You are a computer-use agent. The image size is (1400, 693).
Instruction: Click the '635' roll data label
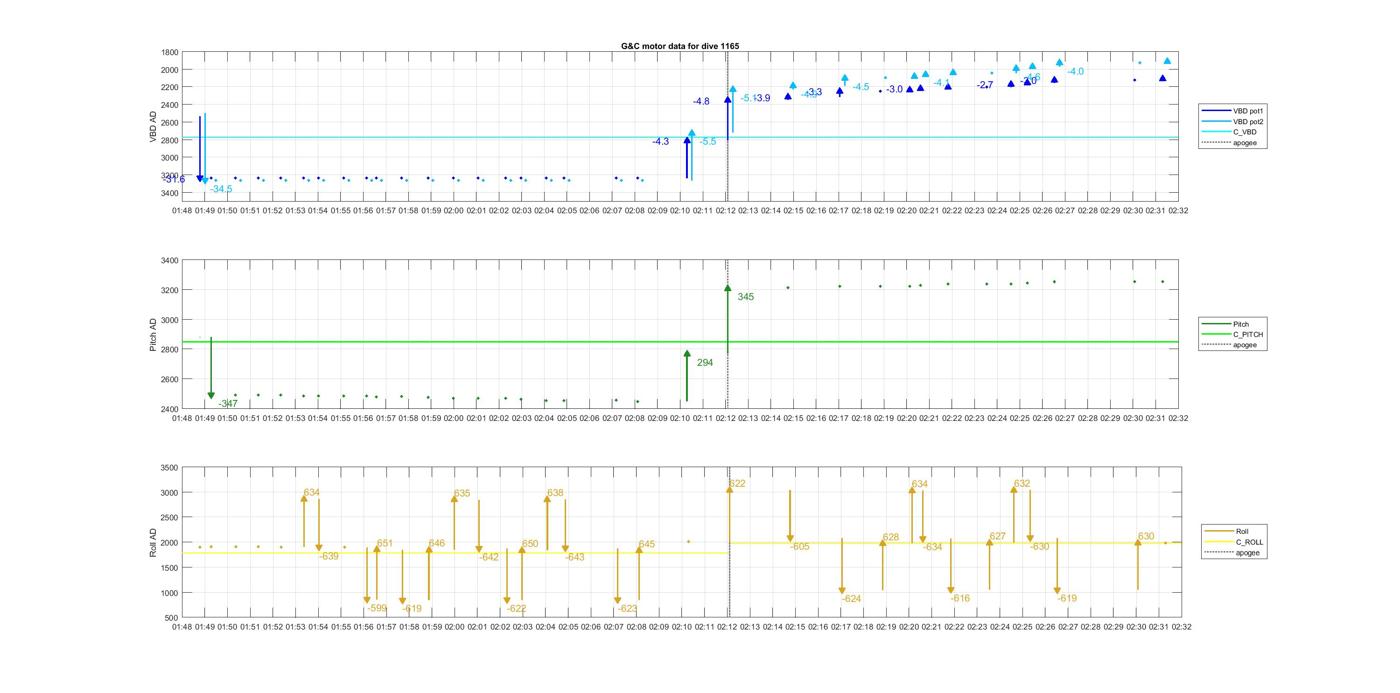pos(462,494)
